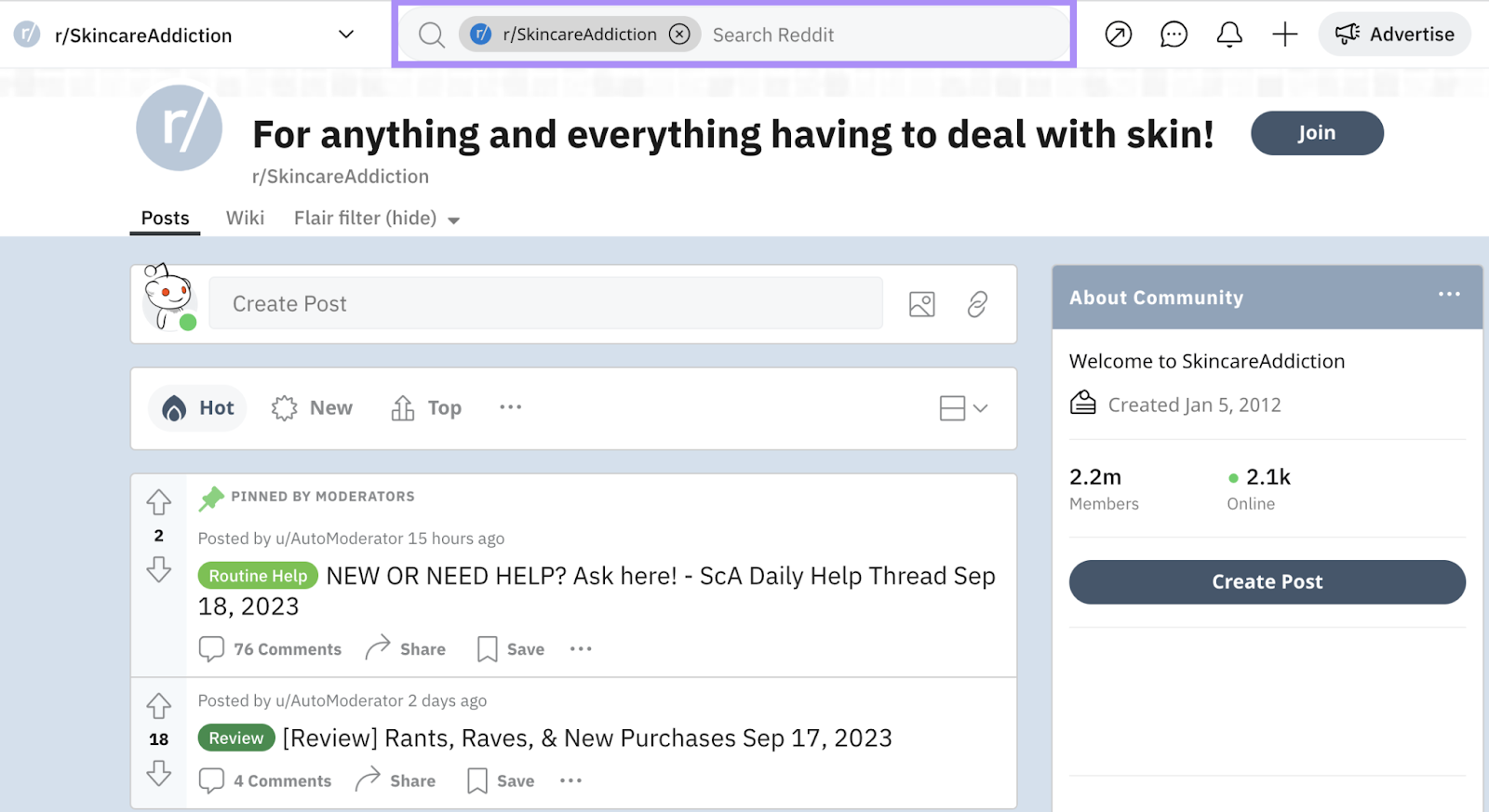Click the Create Post text field

click(x=545, y=303)
